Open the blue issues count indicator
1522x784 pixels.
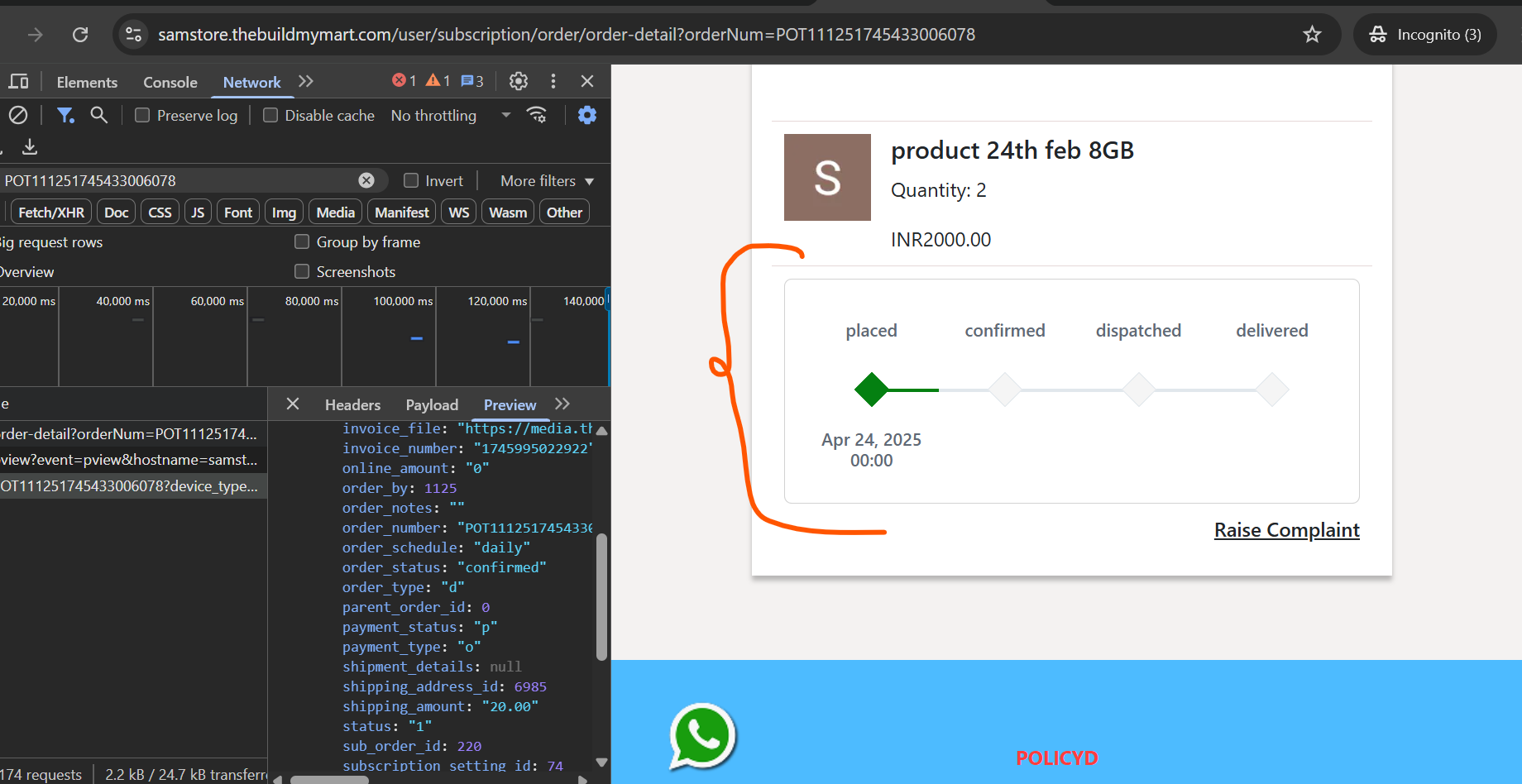(x=472, y=81)
